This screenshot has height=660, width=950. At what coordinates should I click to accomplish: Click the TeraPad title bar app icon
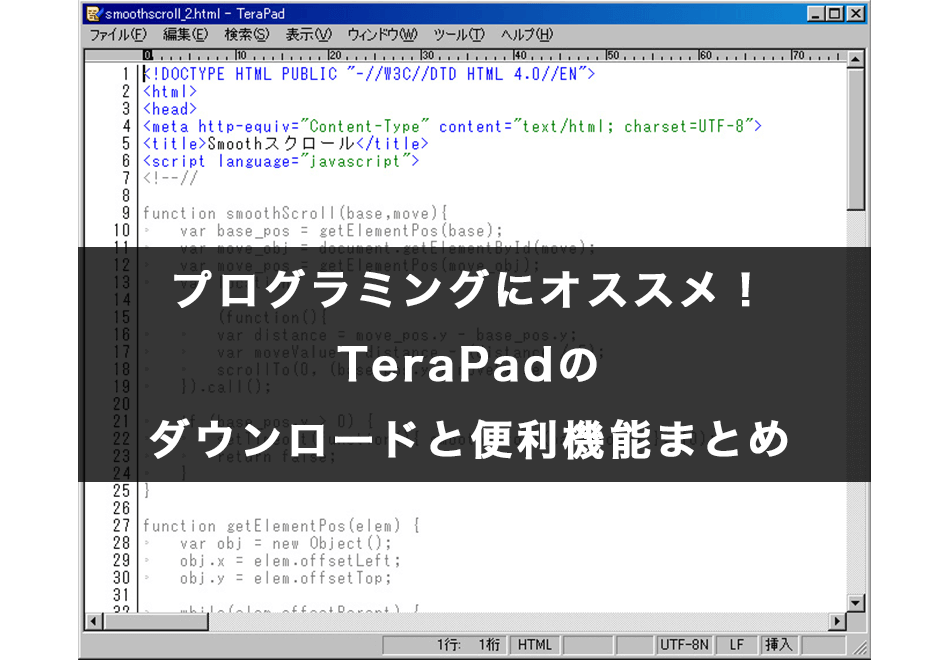coord(93,13)
